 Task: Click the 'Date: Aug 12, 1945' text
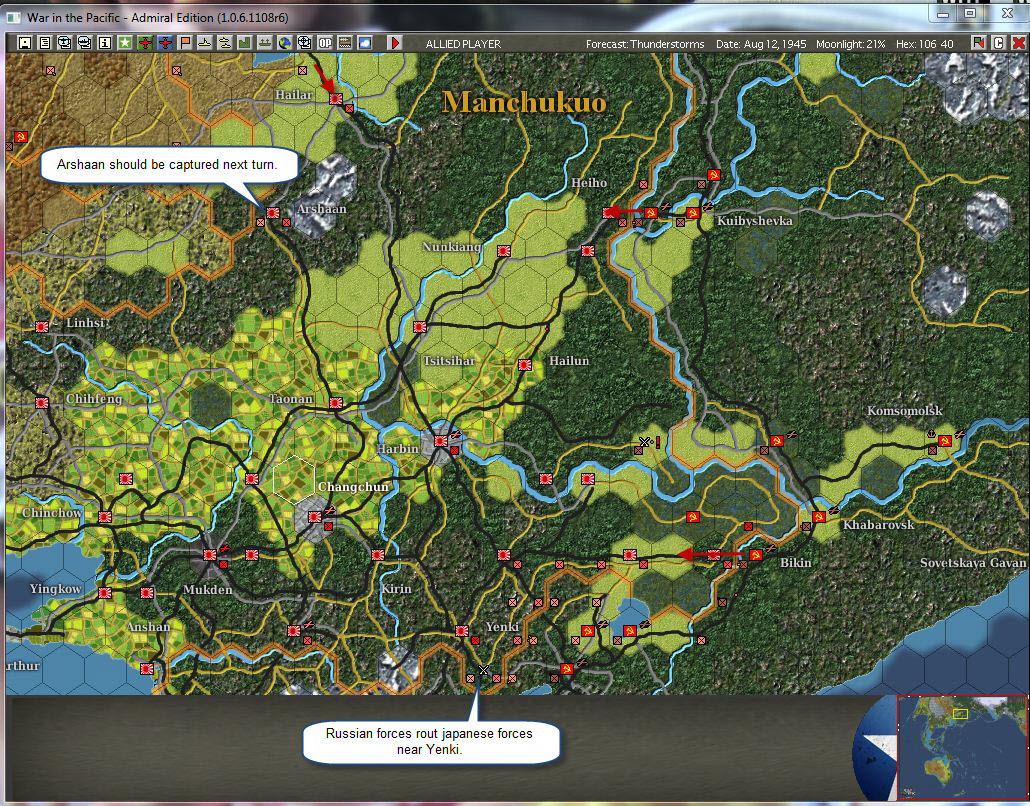click(x=761, y=44)
